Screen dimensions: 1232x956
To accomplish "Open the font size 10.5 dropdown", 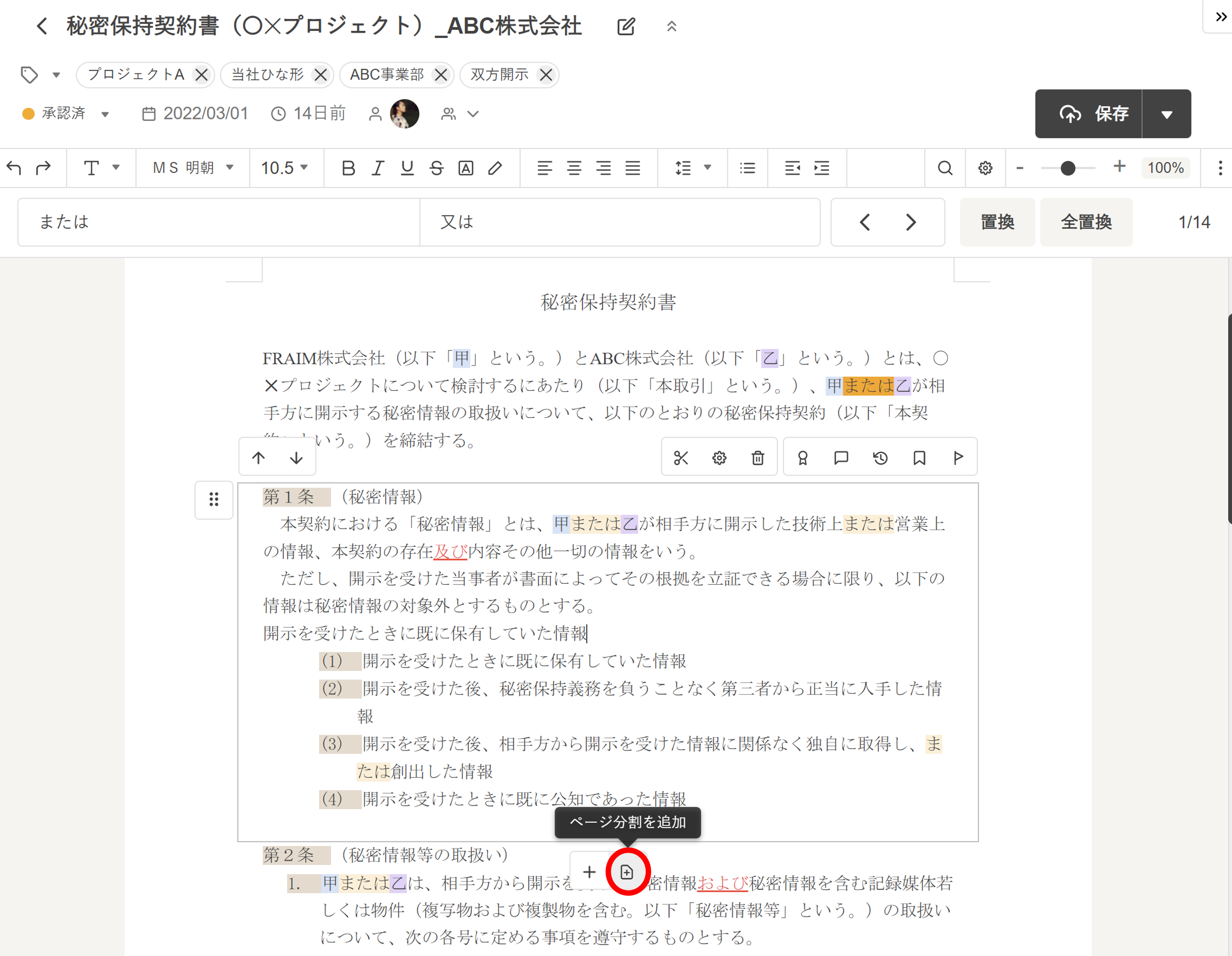I will 284,168.
